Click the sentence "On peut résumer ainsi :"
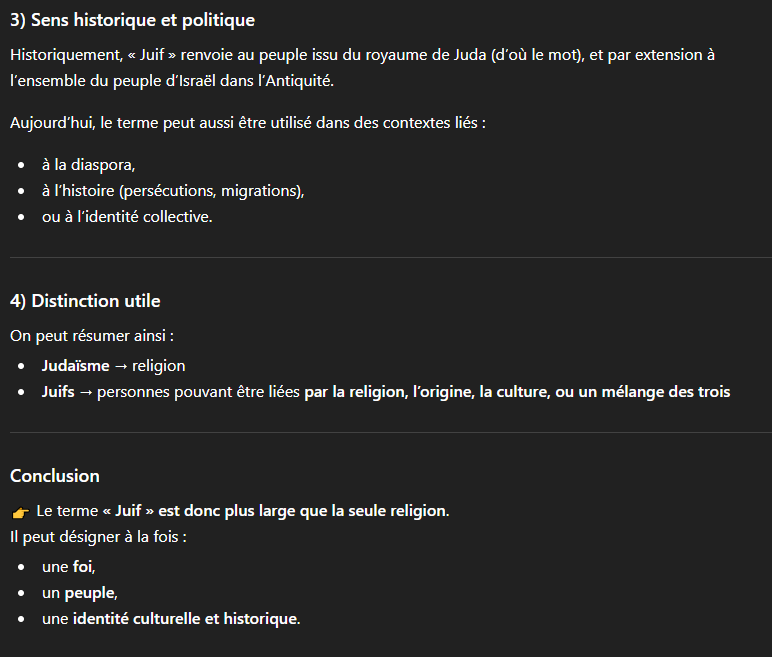 pos(92,336)
